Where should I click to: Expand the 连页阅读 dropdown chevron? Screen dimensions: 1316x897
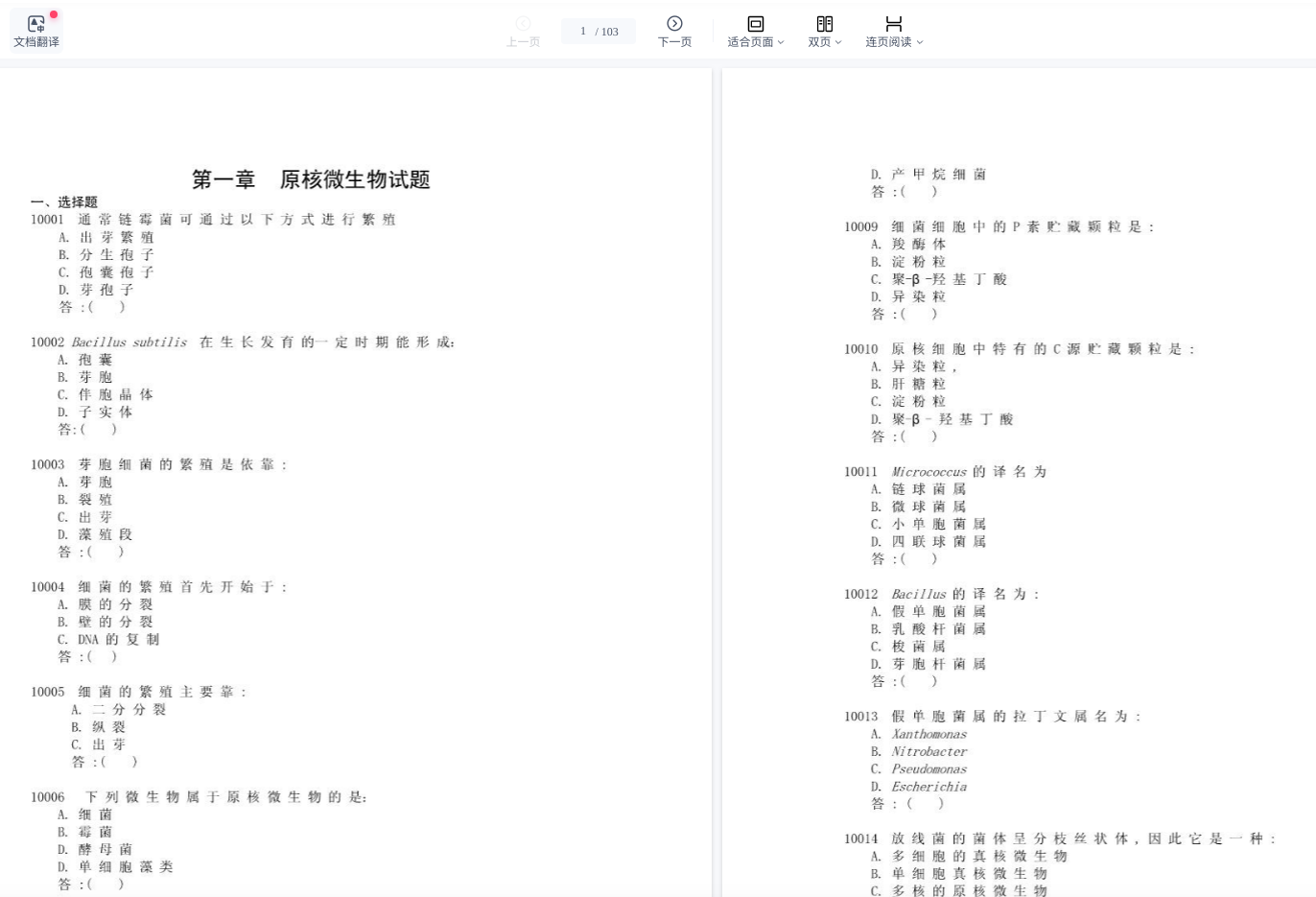tap(920, 42)
